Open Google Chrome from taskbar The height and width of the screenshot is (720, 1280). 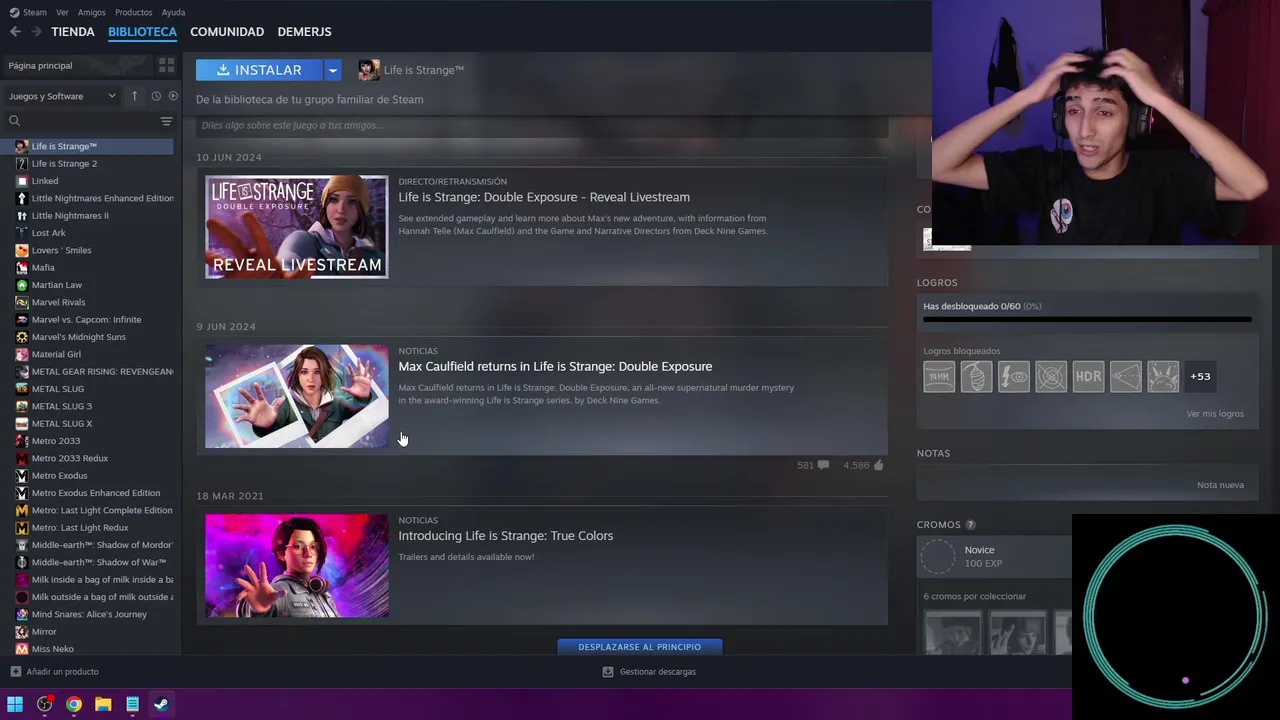point(74,704)
